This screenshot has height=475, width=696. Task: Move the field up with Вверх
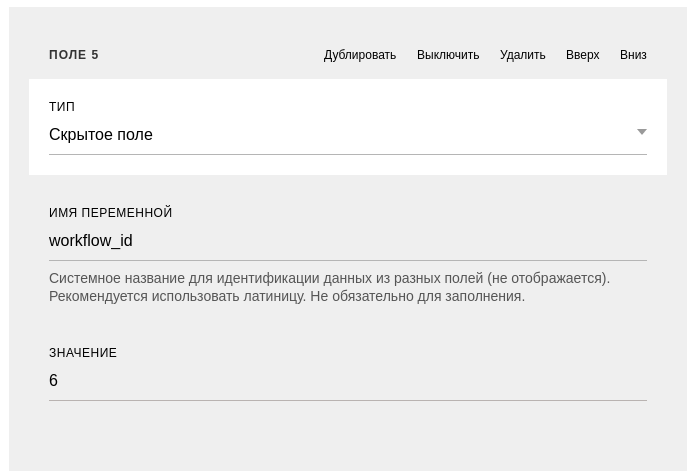pyautogui.click(x=582, y=55)
